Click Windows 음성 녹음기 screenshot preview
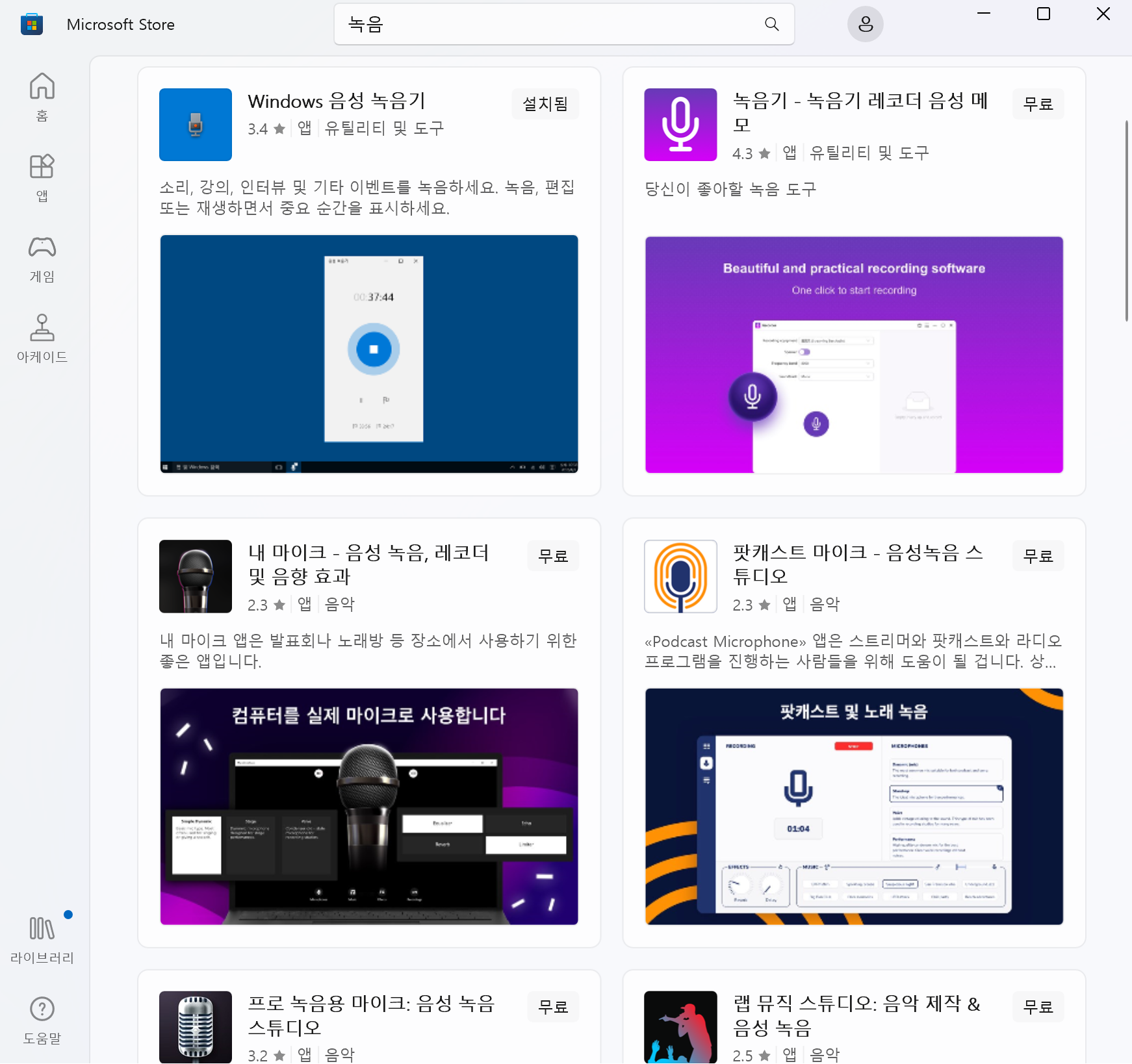1132x1064 pixels. coord(369,354)
